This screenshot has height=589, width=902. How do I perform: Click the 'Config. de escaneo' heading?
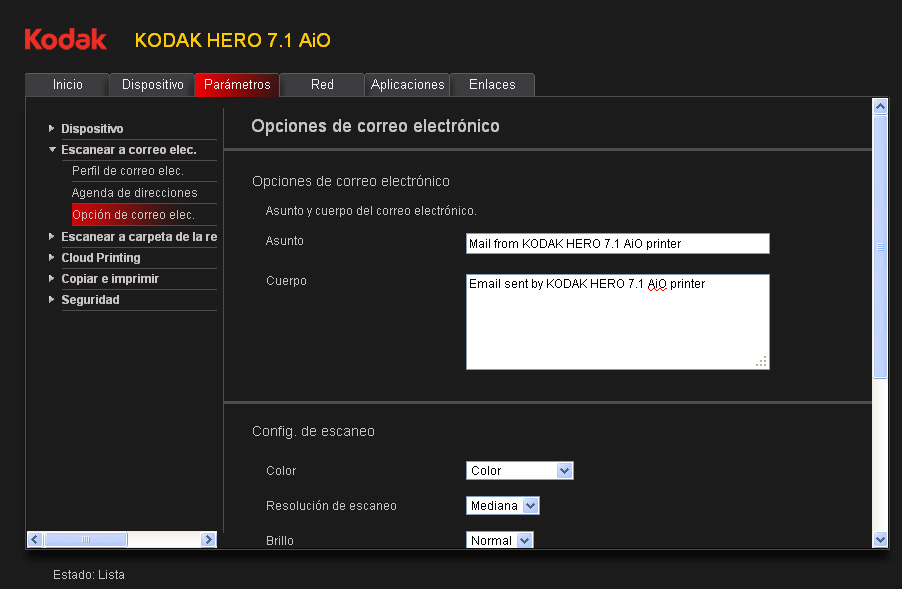tap(313, 431)
